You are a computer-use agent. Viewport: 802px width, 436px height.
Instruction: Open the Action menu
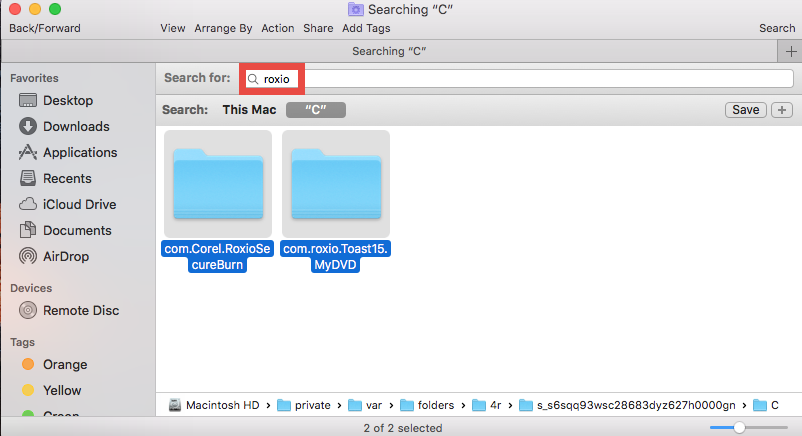pos(278,28)
